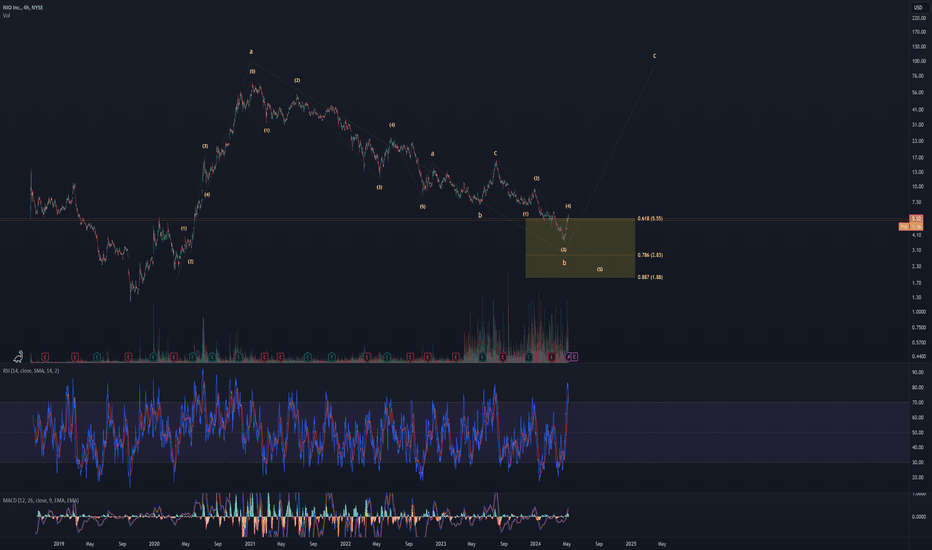Click the 13.00 price scale label
Image resolution: width=932 pixels, height=550 pixels.
click(x=918, y=172)
